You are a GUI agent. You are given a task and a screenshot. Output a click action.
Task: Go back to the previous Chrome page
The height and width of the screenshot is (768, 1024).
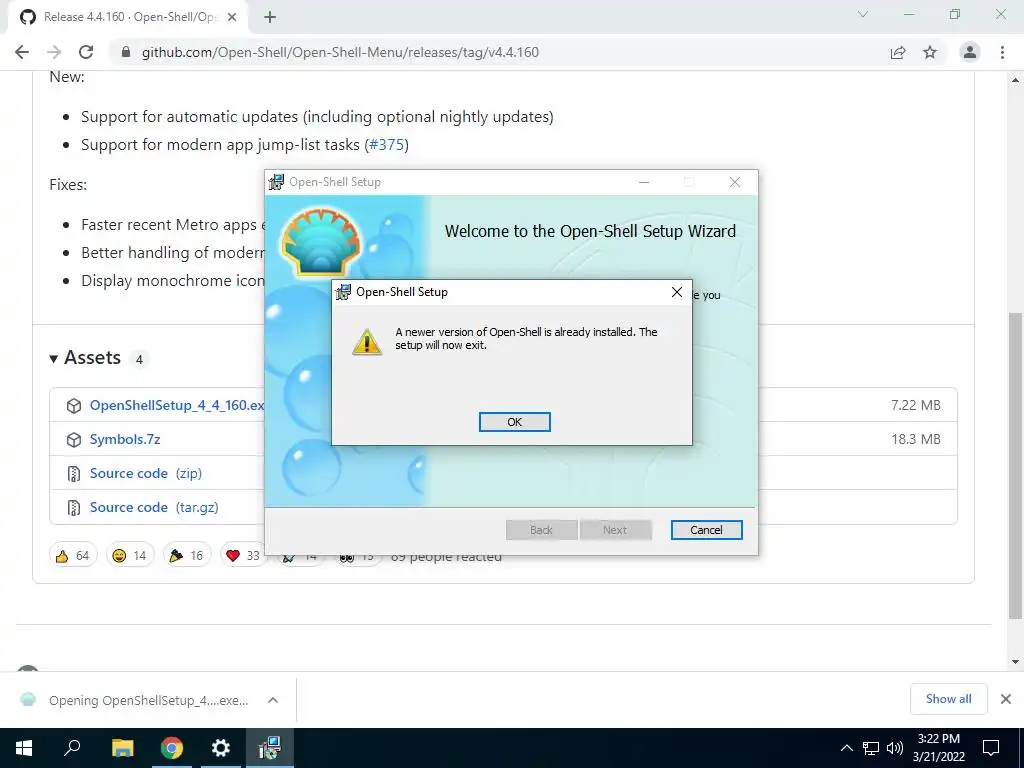click(x=22, y=52)
